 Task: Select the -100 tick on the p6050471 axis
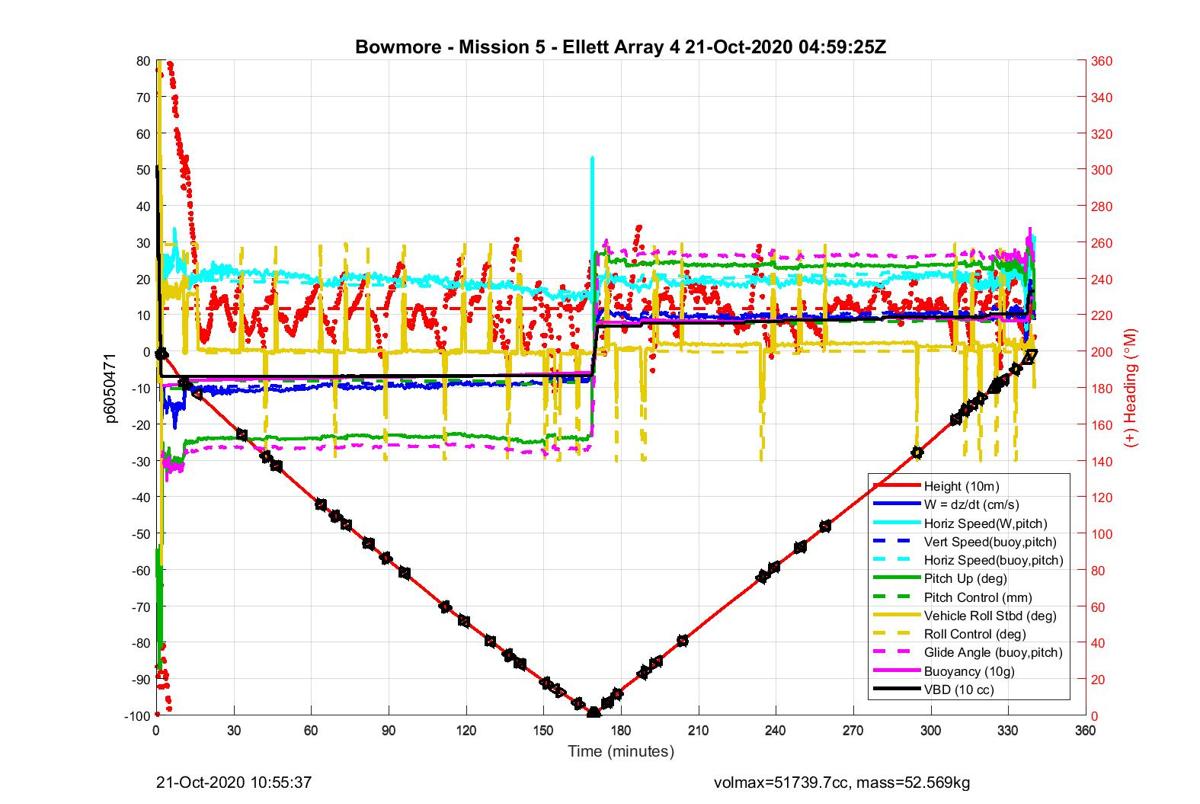pyautogui.click(x=138, y=716)
